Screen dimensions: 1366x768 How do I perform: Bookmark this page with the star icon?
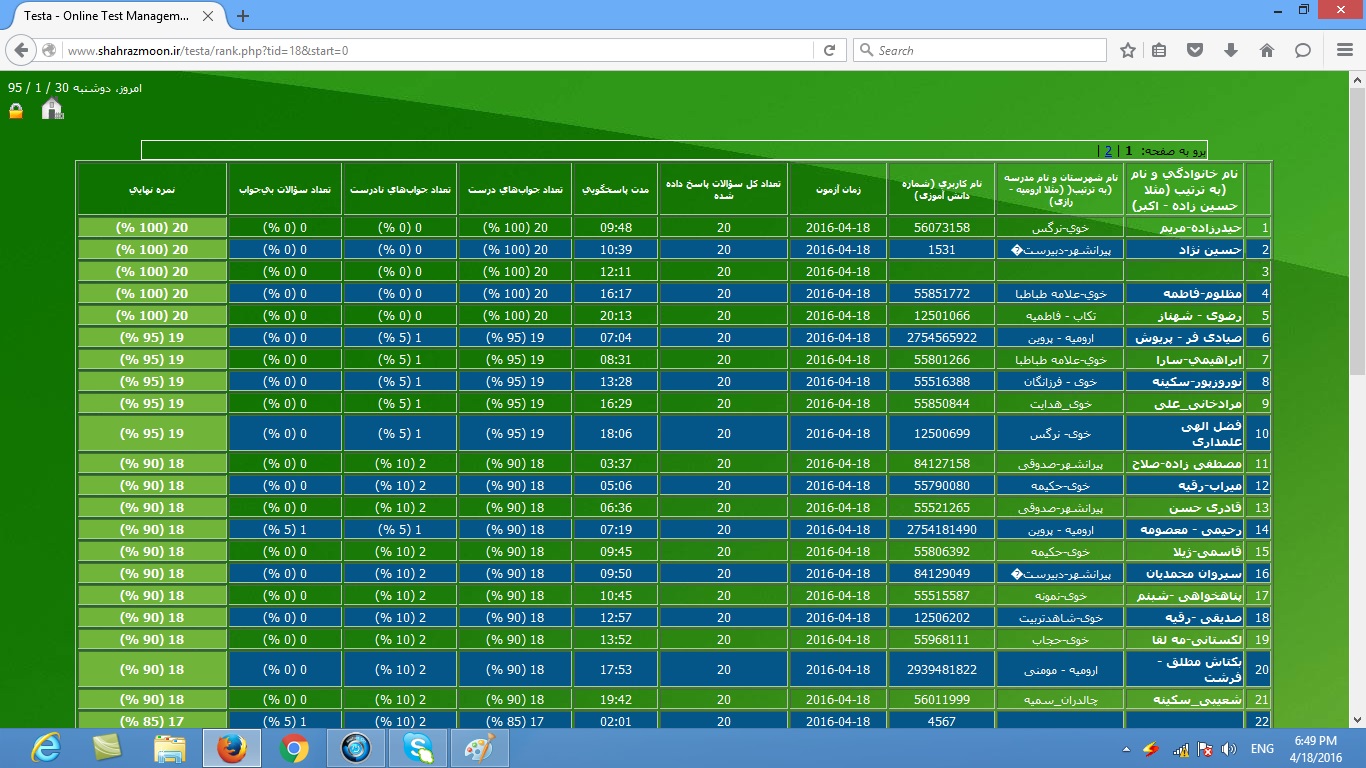click(1128, 50)
